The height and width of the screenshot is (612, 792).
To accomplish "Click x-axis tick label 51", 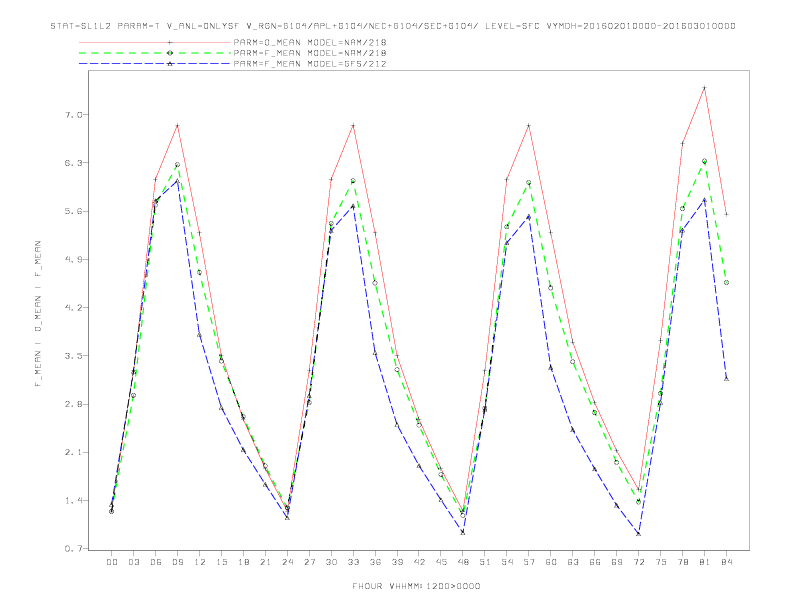I will tap(485, 562).
